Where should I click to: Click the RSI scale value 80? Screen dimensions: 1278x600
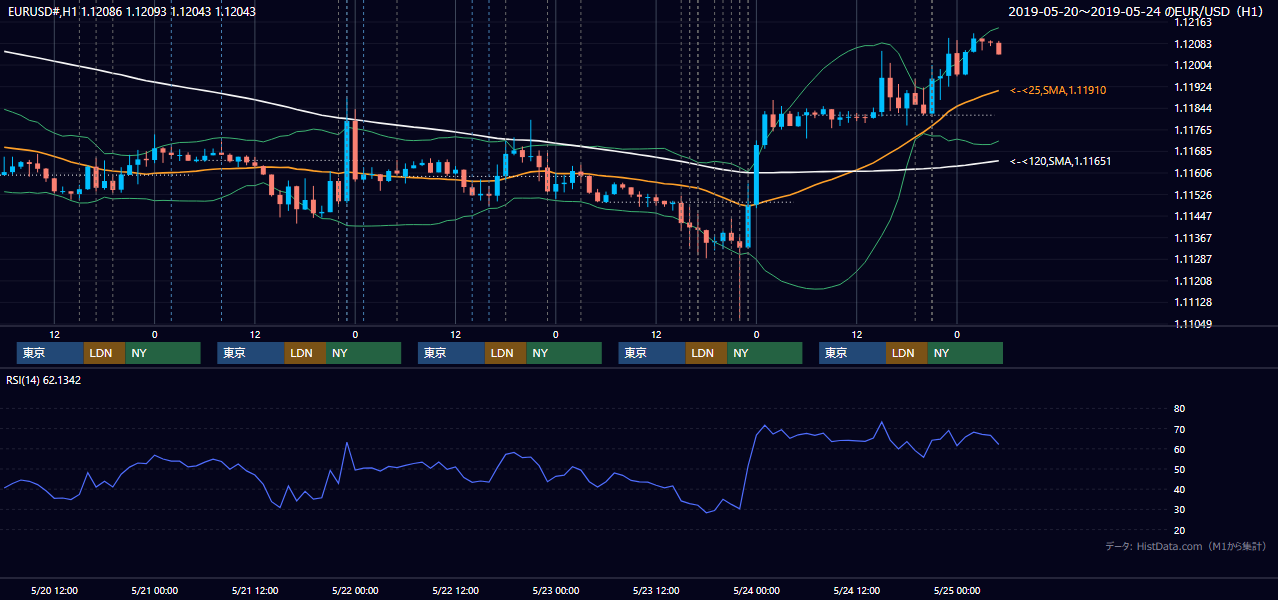(x=1179, y=409)
